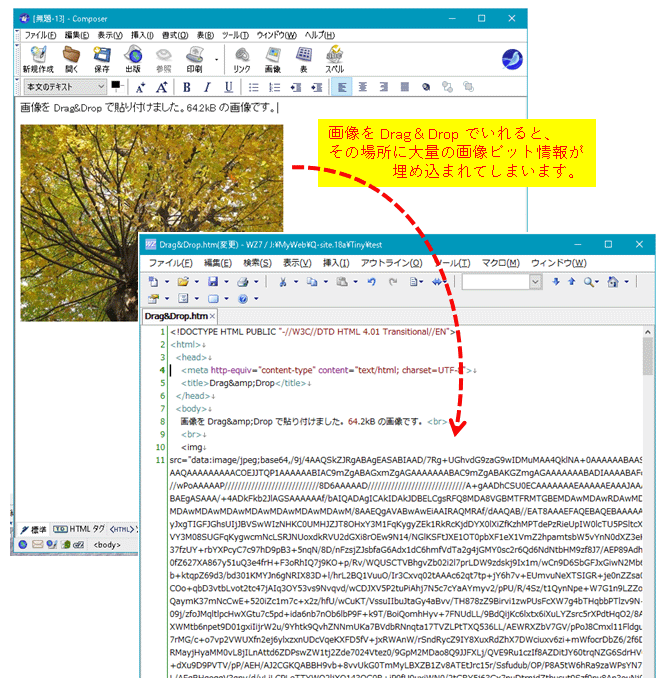Insert an image with the 画像 icon
The width and height of the screenshot is (666, 678).
pyautogui.click(x=273, y=59)
